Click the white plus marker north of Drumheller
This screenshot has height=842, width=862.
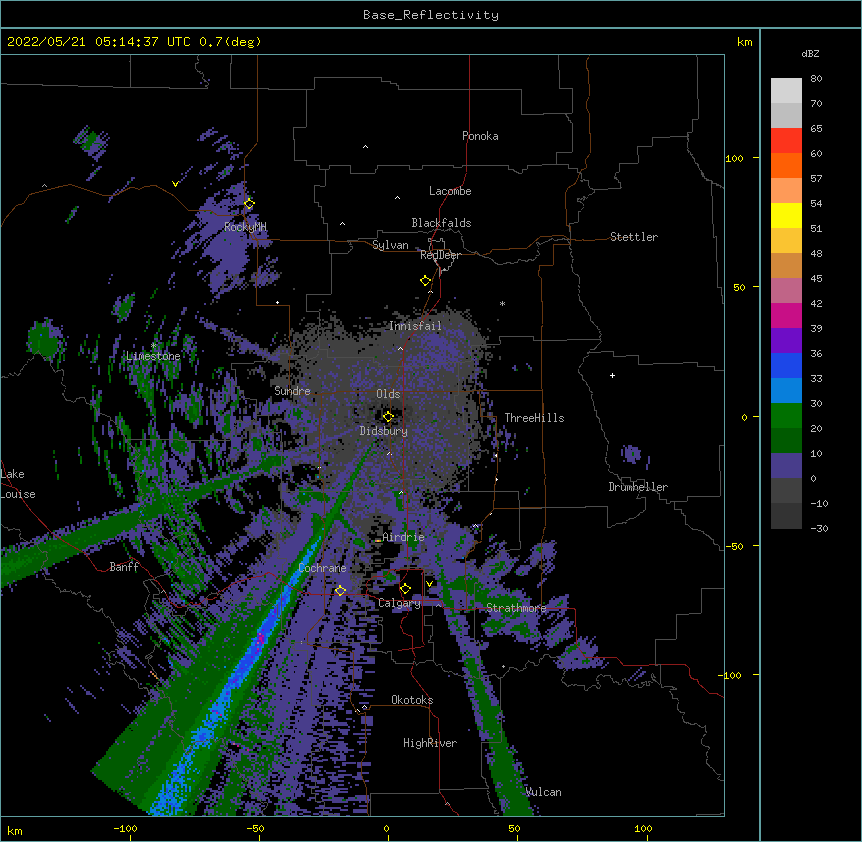pyautogui.click(x=612, y=375)
